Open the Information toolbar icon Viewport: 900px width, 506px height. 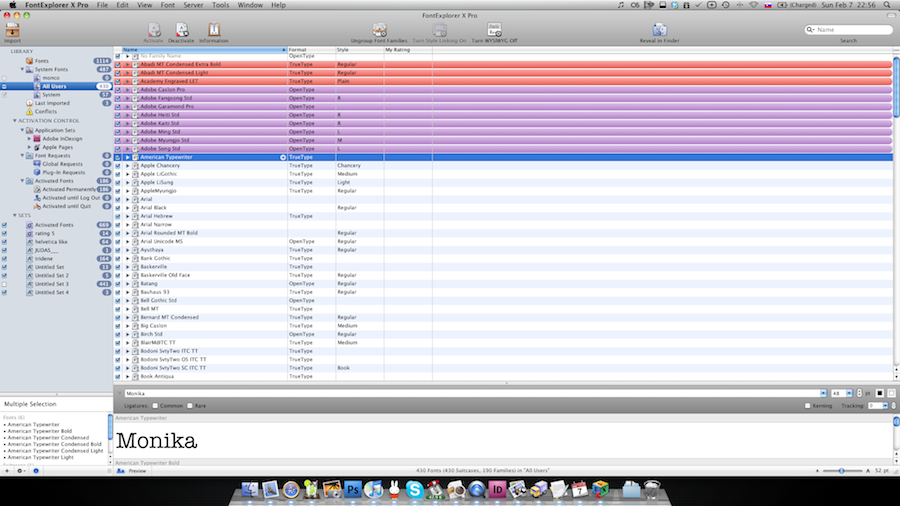[214, 30]
